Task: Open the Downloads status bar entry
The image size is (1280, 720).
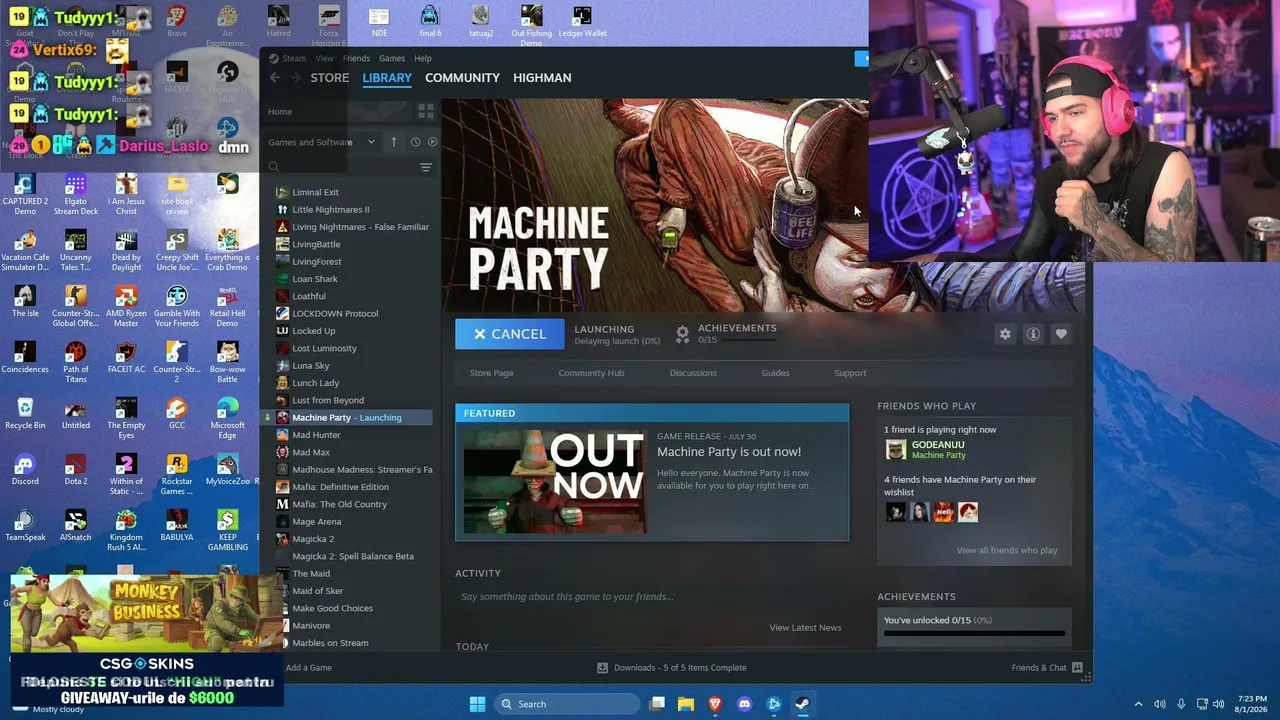Action: 672,668
